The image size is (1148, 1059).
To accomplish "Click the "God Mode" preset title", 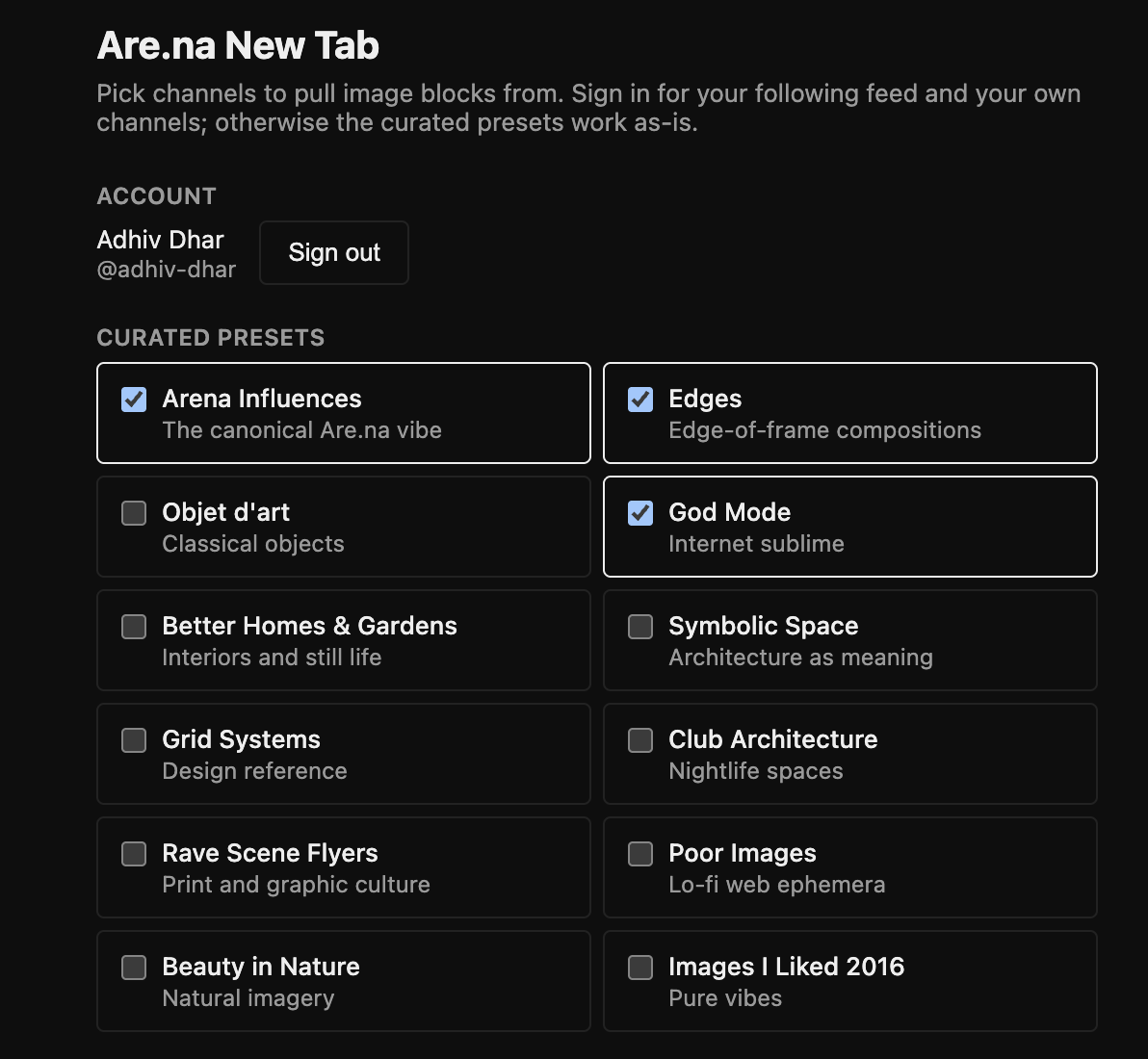I will (x=729, y=512).
